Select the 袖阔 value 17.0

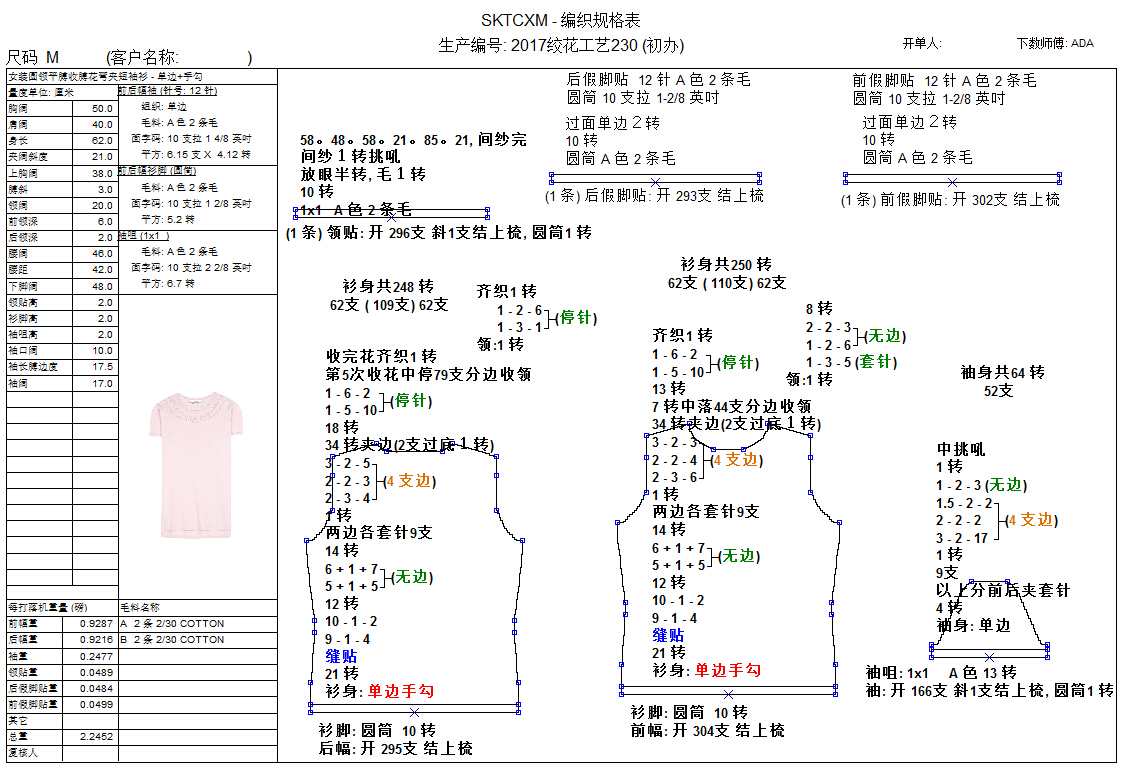tap(103, 384)
